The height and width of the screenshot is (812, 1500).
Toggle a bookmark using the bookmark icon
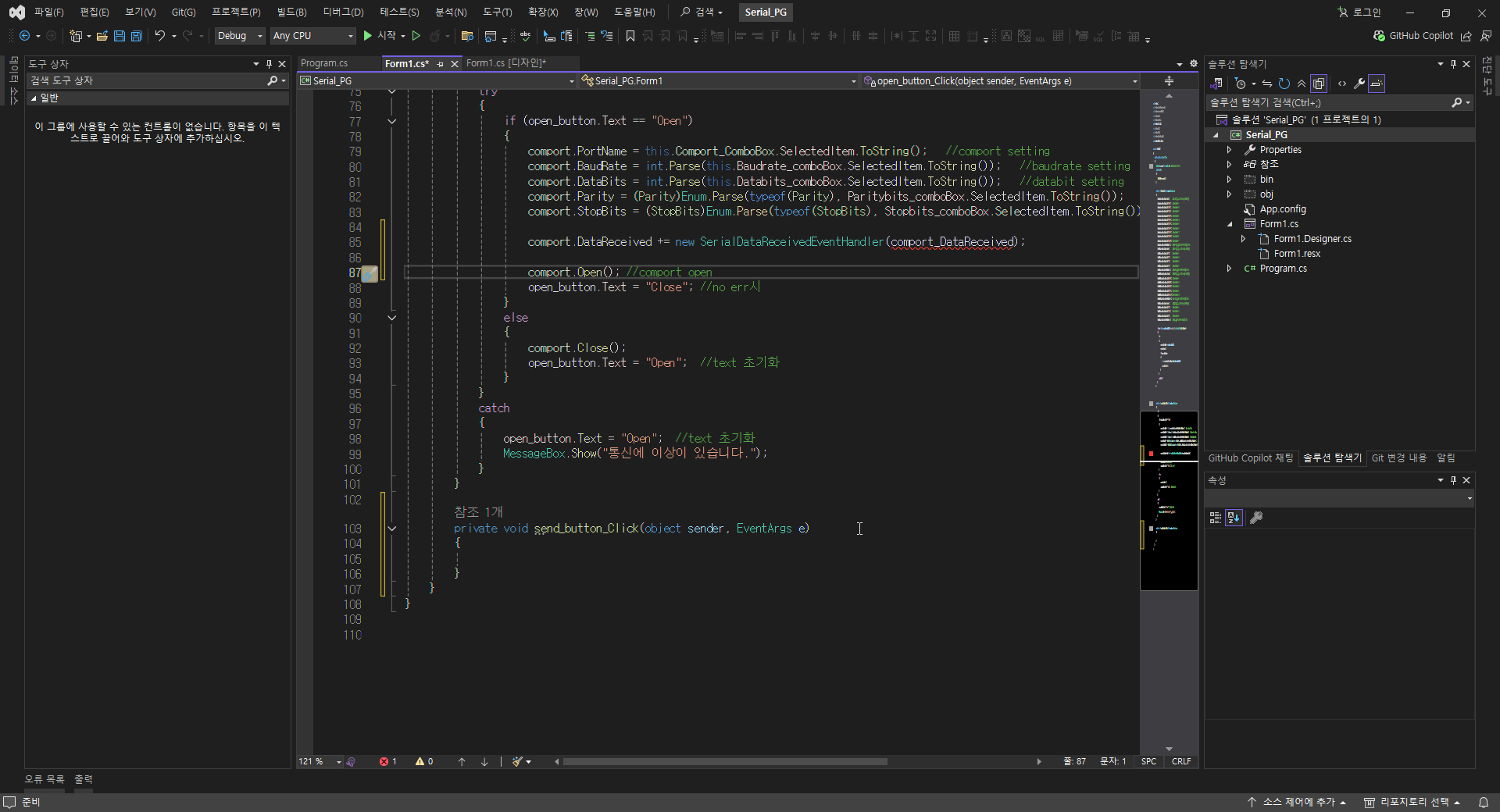pos(630,36)
